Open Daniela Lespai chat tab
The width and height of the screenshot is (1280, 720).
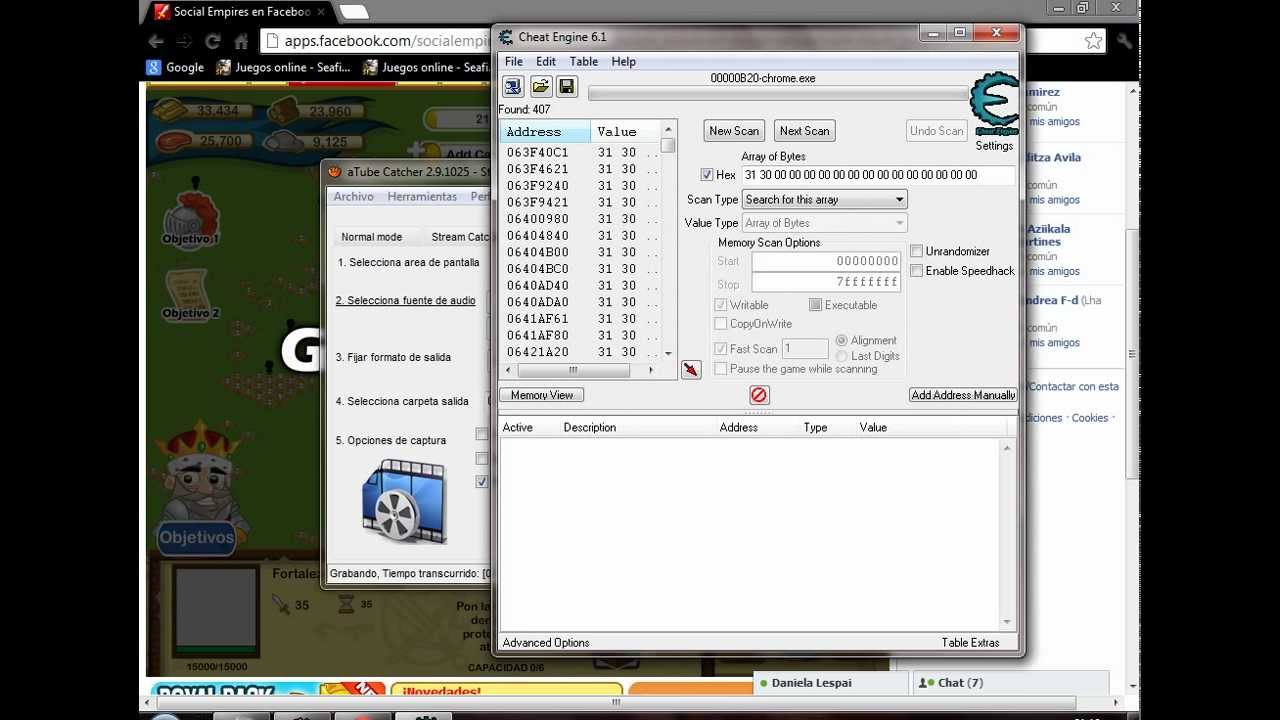[830, 683]
